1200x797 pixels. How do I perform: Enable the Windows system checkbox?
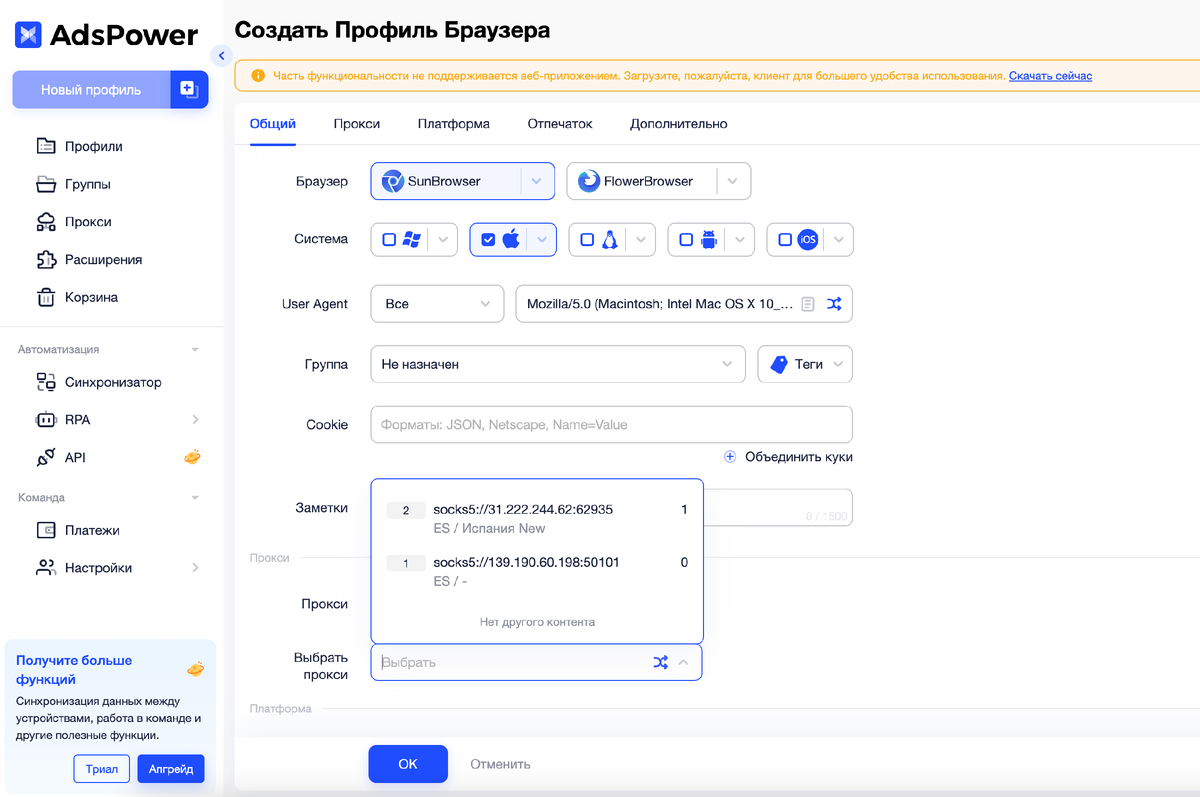(389, 240)
